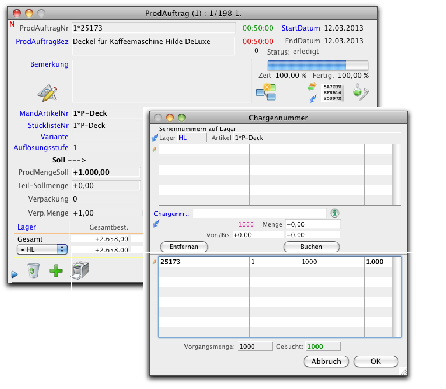
Task: Click the blue pin icon below the stacked layers
Action: click(312, 99)
